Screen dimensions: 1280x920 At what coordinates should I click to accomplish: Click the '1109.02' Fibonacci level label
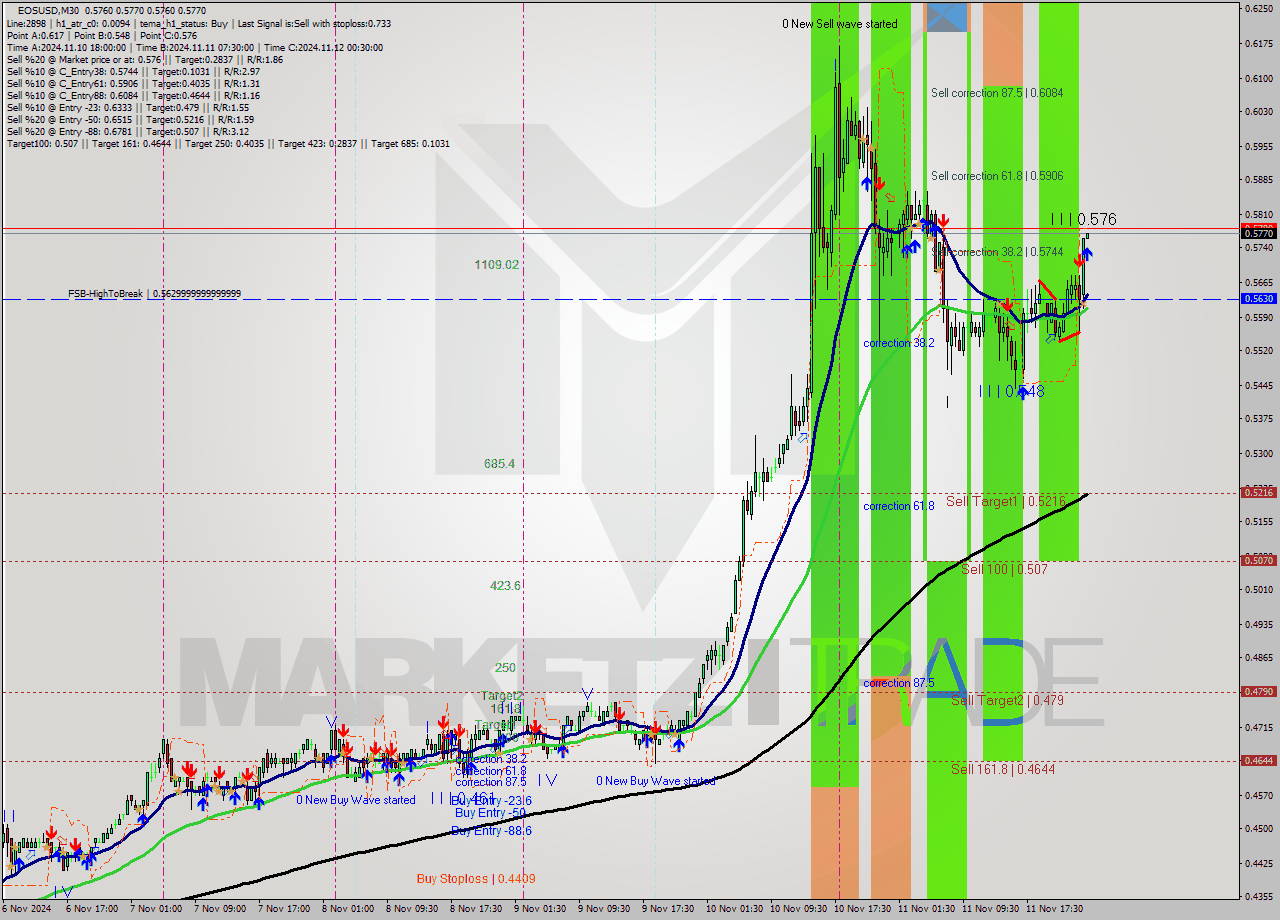pos(497,265)
